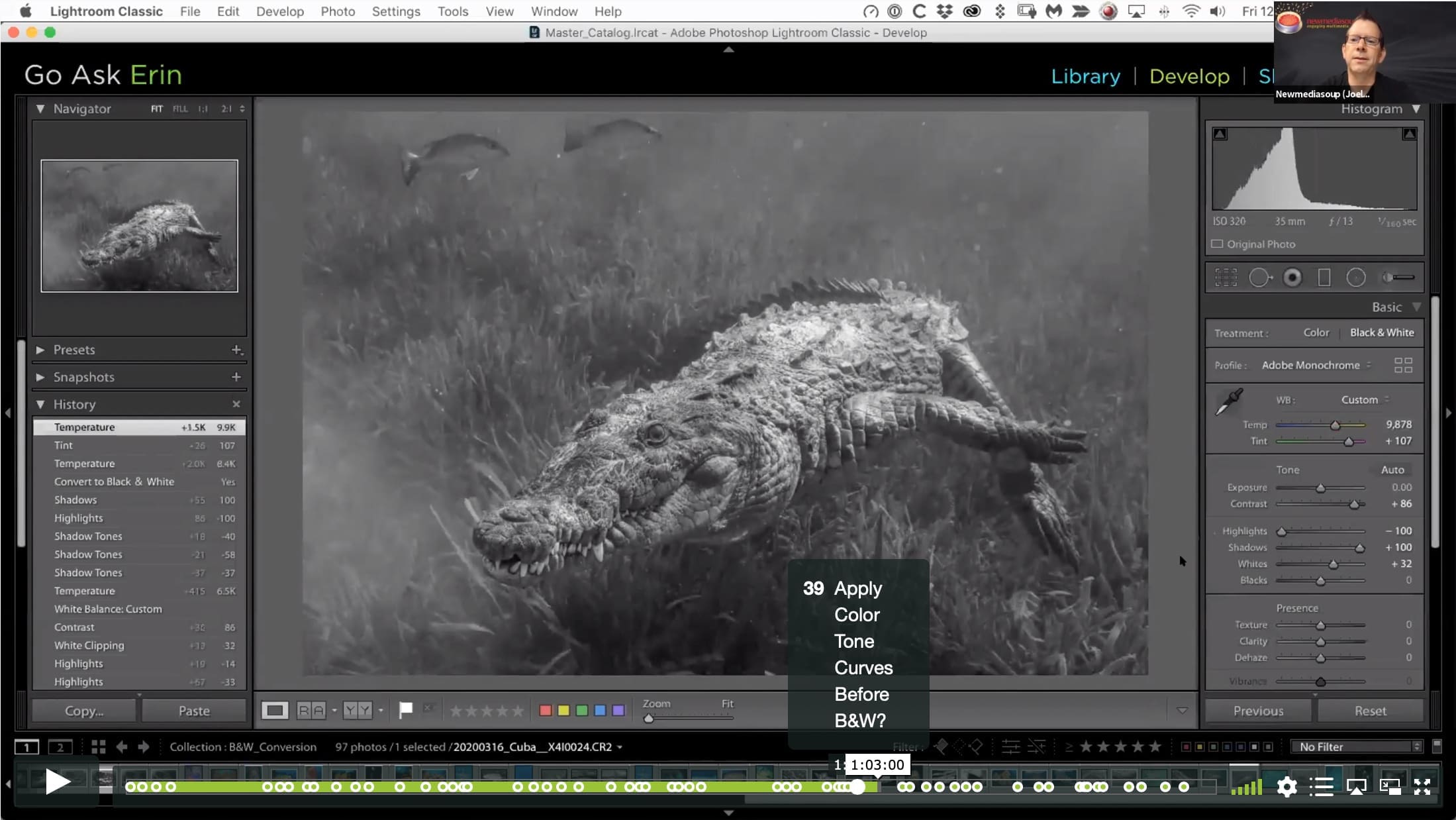This screenshot has height=820, width=1456.
Task: Set Treatment to Color
Action: click(1316, 333)
